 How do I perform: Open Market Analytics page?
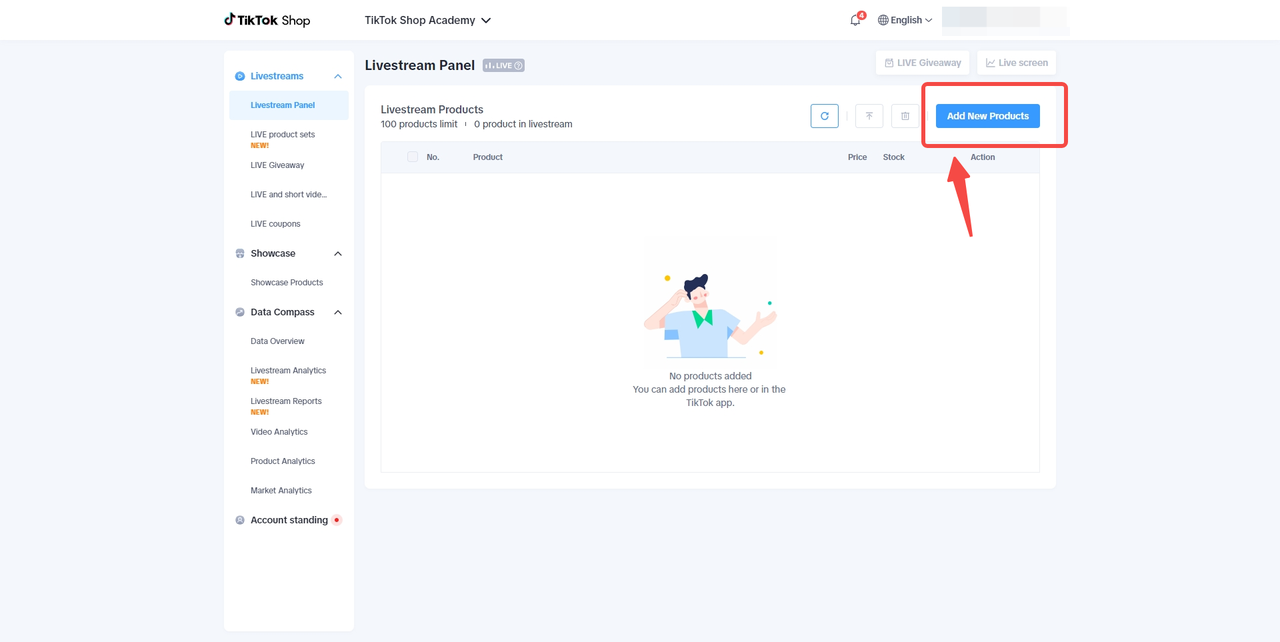[x=281, y=491]
